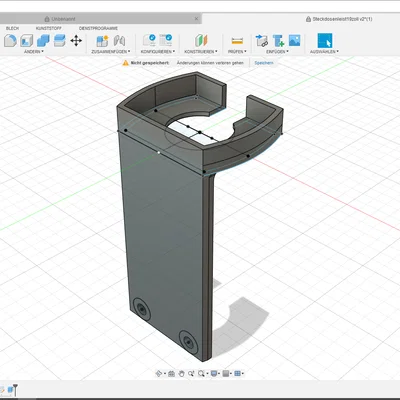Click the New Component icon

click(102, 41)
